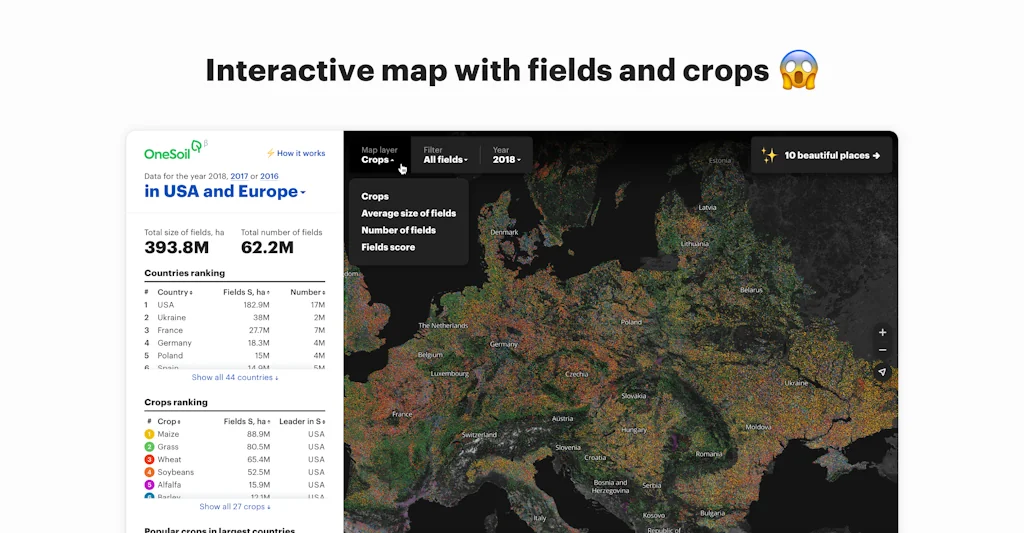Zoom out the map with minus button
The image size is (1024, 533).
pyautogui.click(x=882, y=350)
